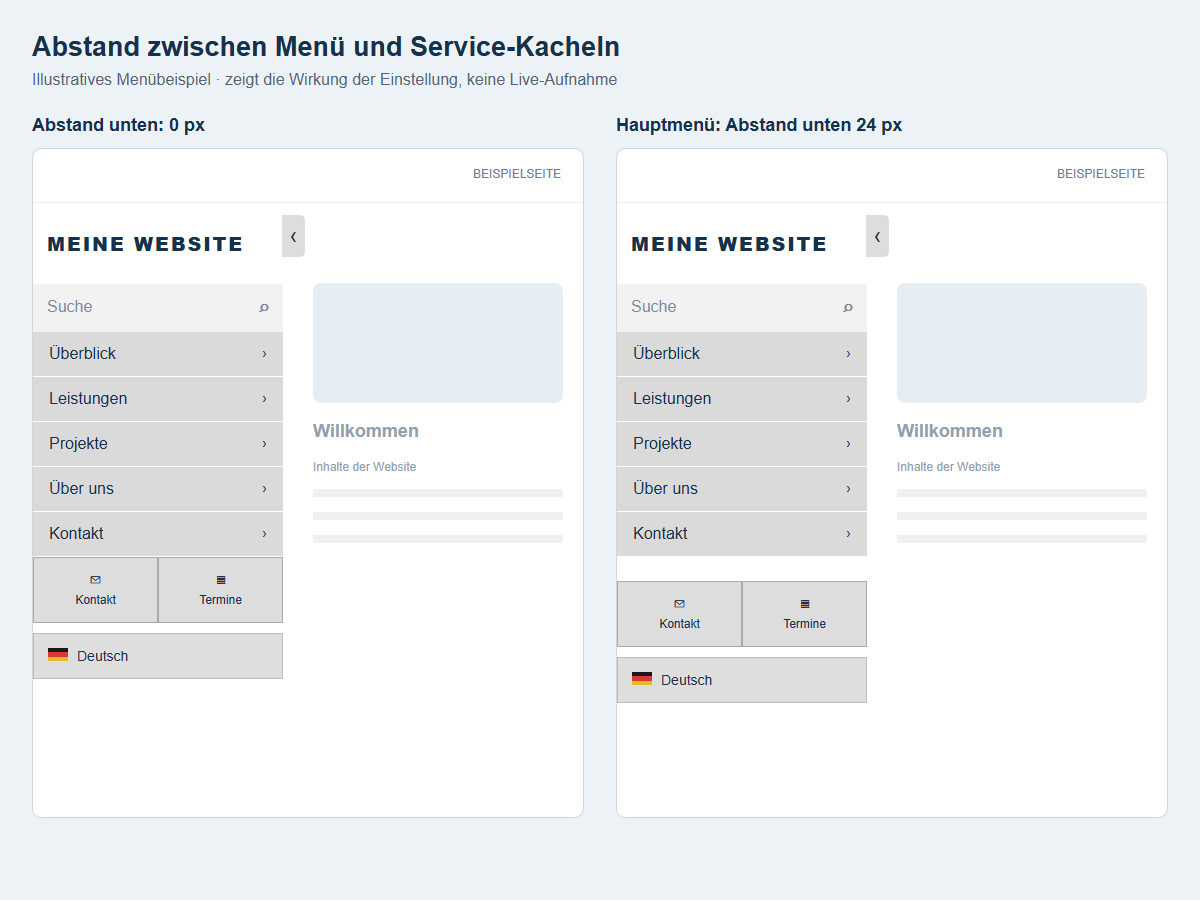Expand Überblick chevron in right menu

(x=848, y=354)
